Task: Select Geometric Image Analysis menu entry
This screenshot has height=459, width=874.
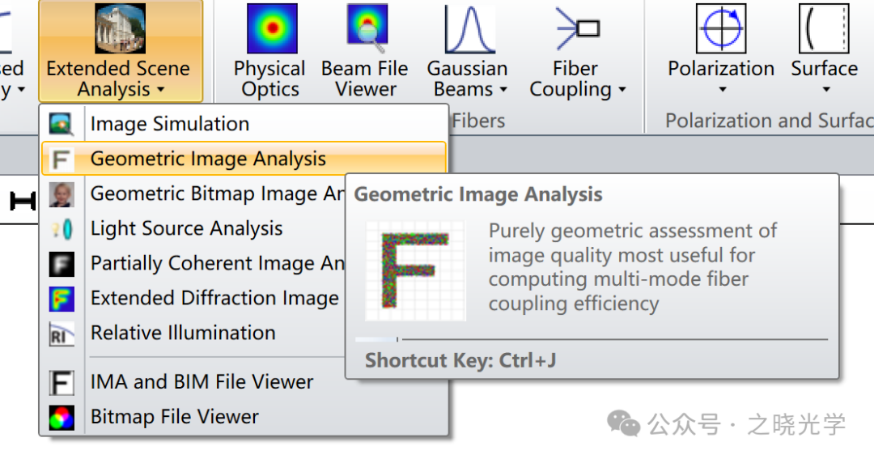Action: click(208, 159)
